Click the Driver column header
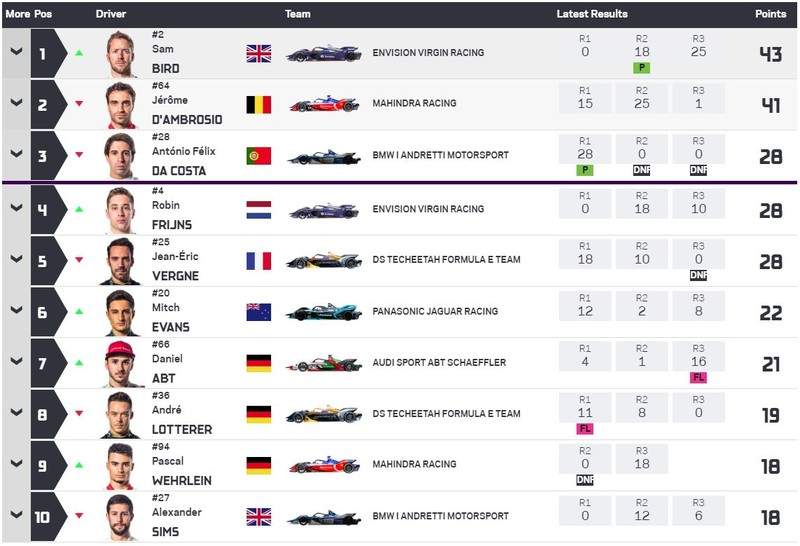Viewport: 800px width, 546px height. tap(111, 14)
